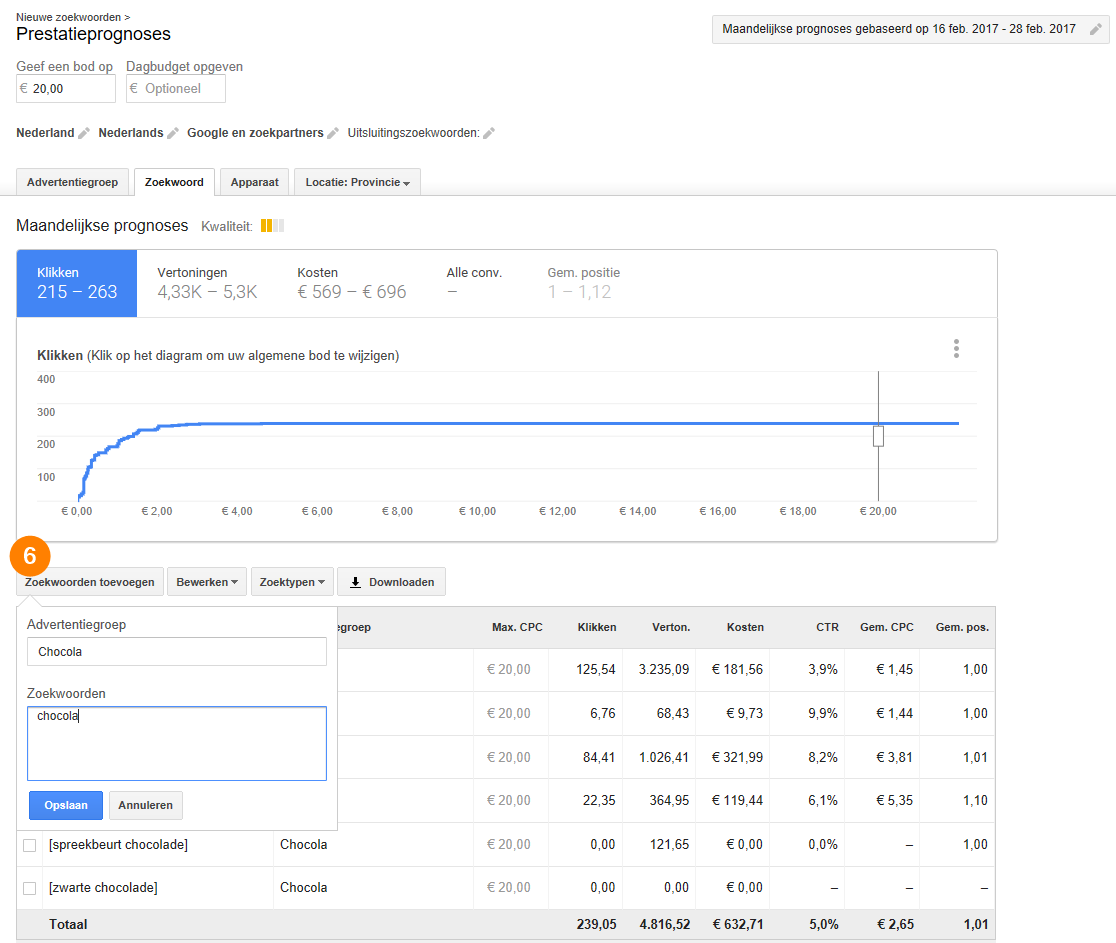This screenshot has height=943, width=1116.
Task: Edit the monthly forecast date range pencil
Action: (x=1095, y=29)
